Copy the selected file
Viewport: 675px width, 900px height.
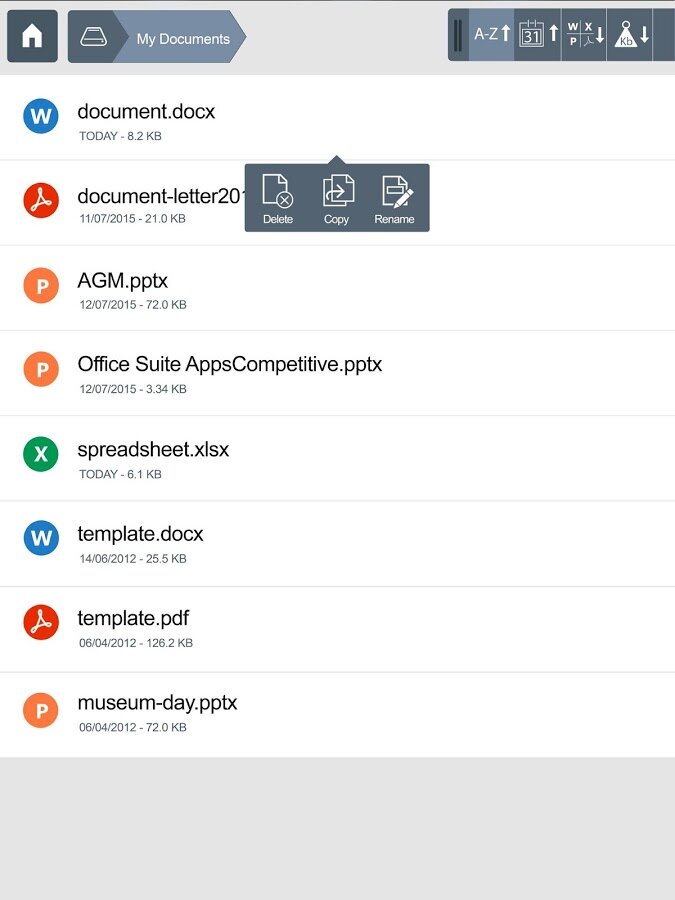pyautogui.click(x=337, y=198)
